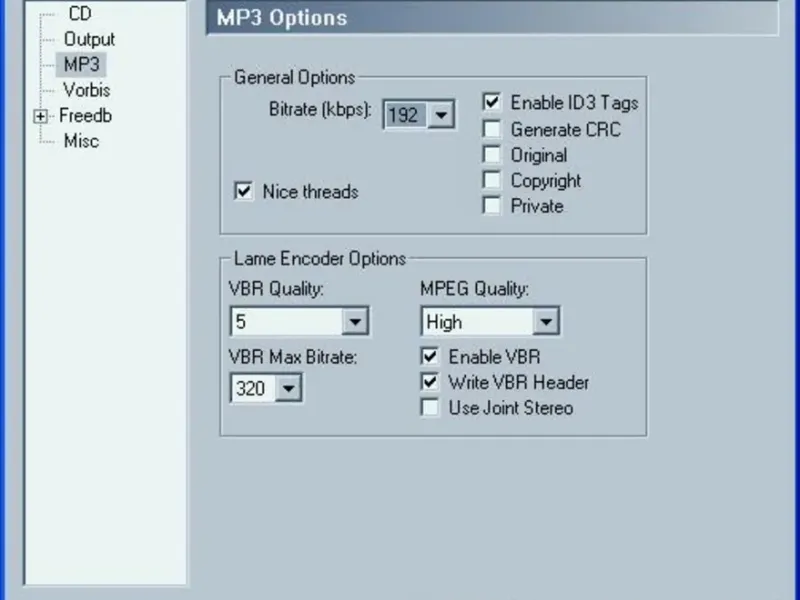This screenshot has height=600, width=800.
Task: Check the Private checkbox
Action: (x=492, y=206)
